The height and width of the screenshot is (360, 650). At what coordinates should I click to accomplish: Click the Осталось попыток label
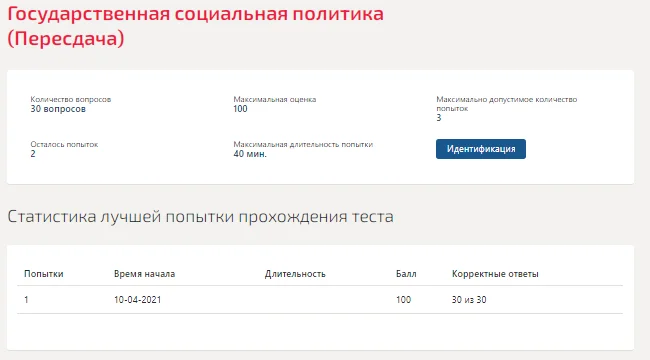64,144
